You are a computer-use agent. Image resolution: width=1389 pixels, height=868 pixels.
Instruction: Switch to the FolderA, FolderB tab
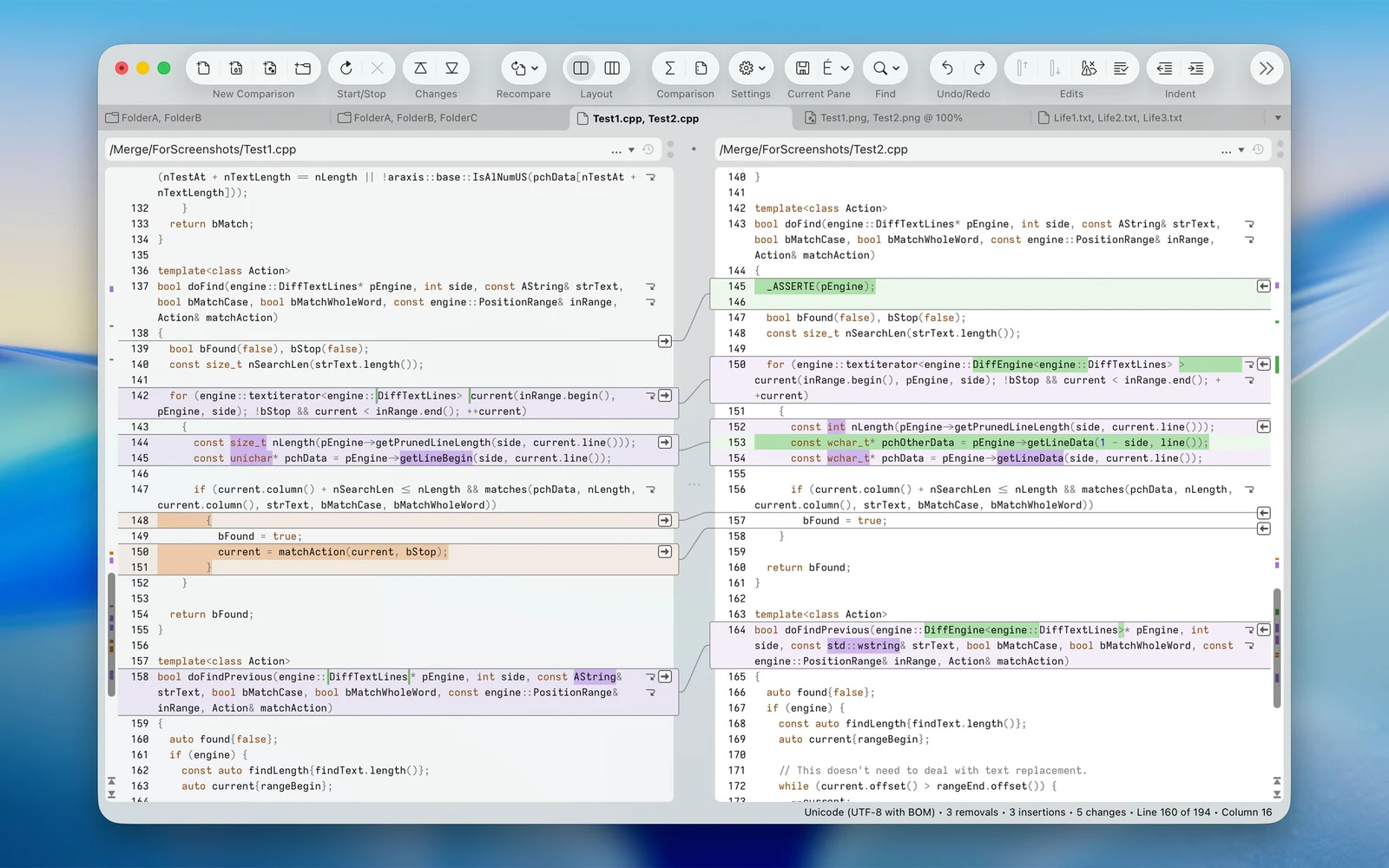pos(161,118)
